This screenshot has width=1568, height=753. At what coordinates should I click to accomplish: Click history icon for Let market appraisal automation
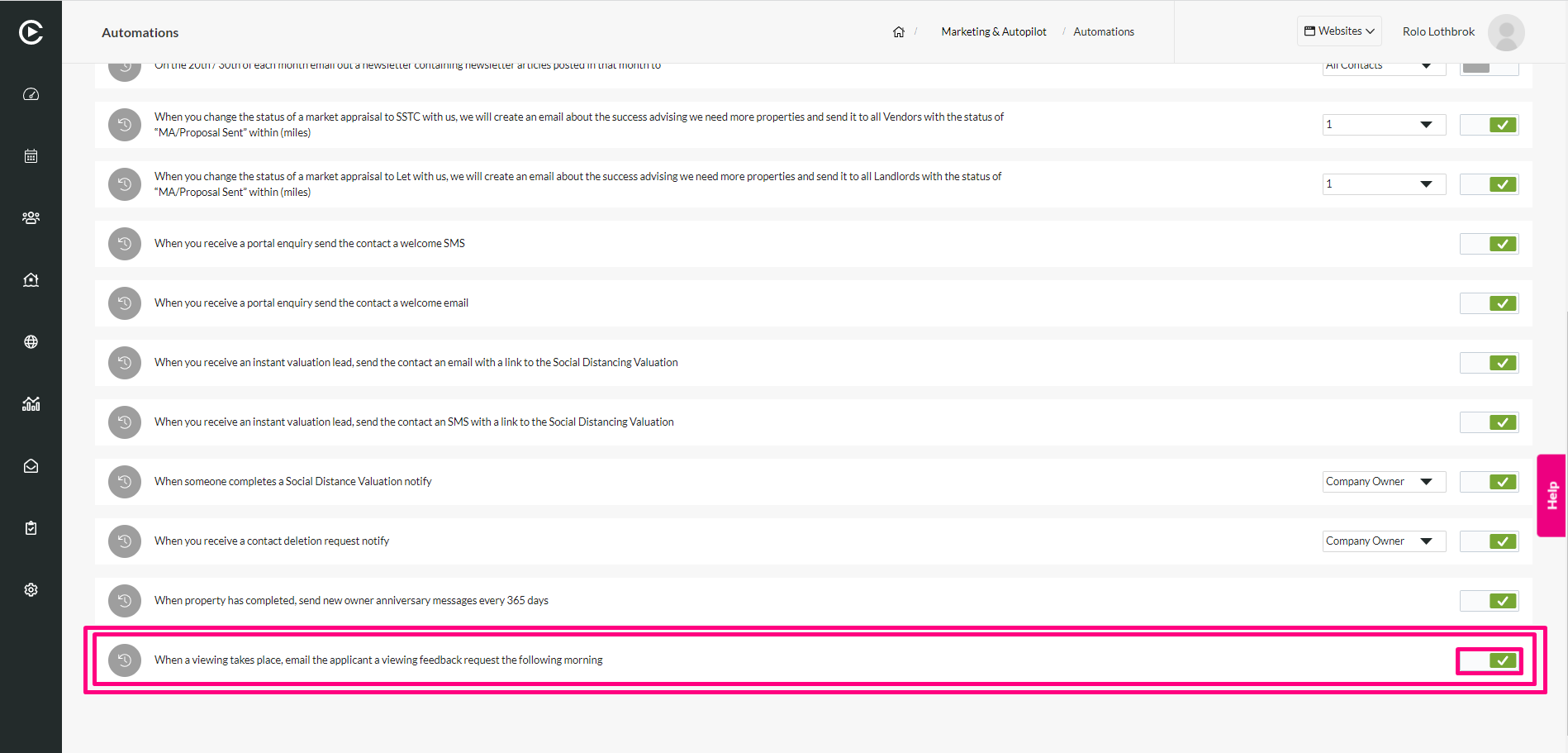coord(125,184)
